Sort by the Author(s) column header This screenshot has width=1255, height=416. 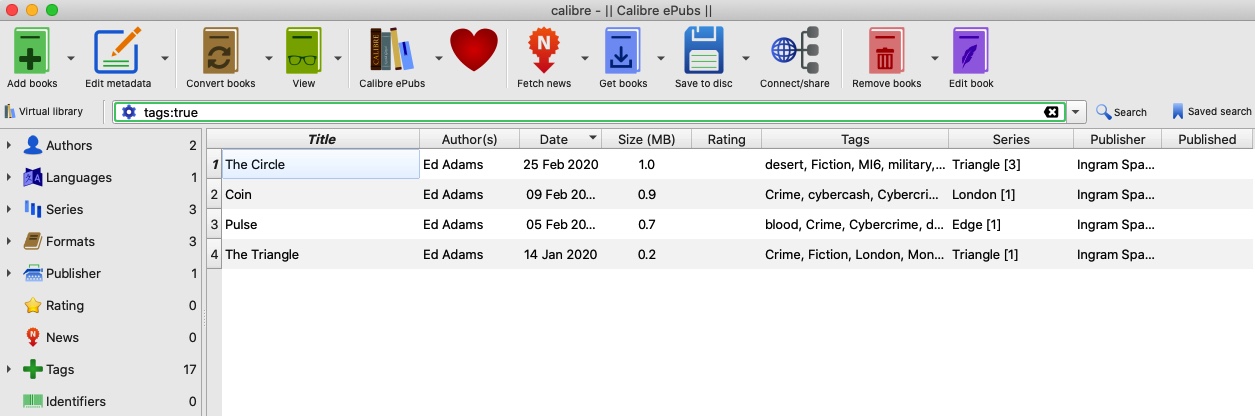coord(469,139)
